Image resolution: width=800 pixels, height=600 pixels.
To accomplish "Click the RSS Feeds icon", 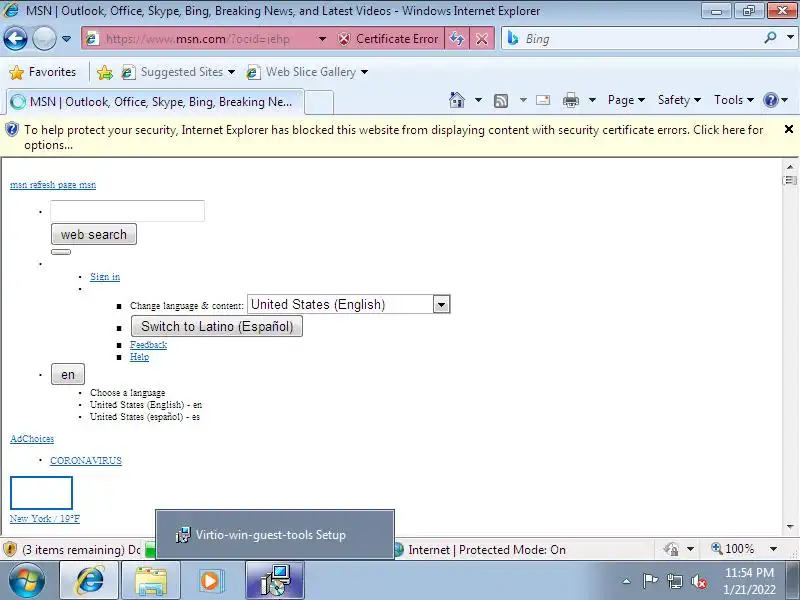I will [x=501, y=101].
